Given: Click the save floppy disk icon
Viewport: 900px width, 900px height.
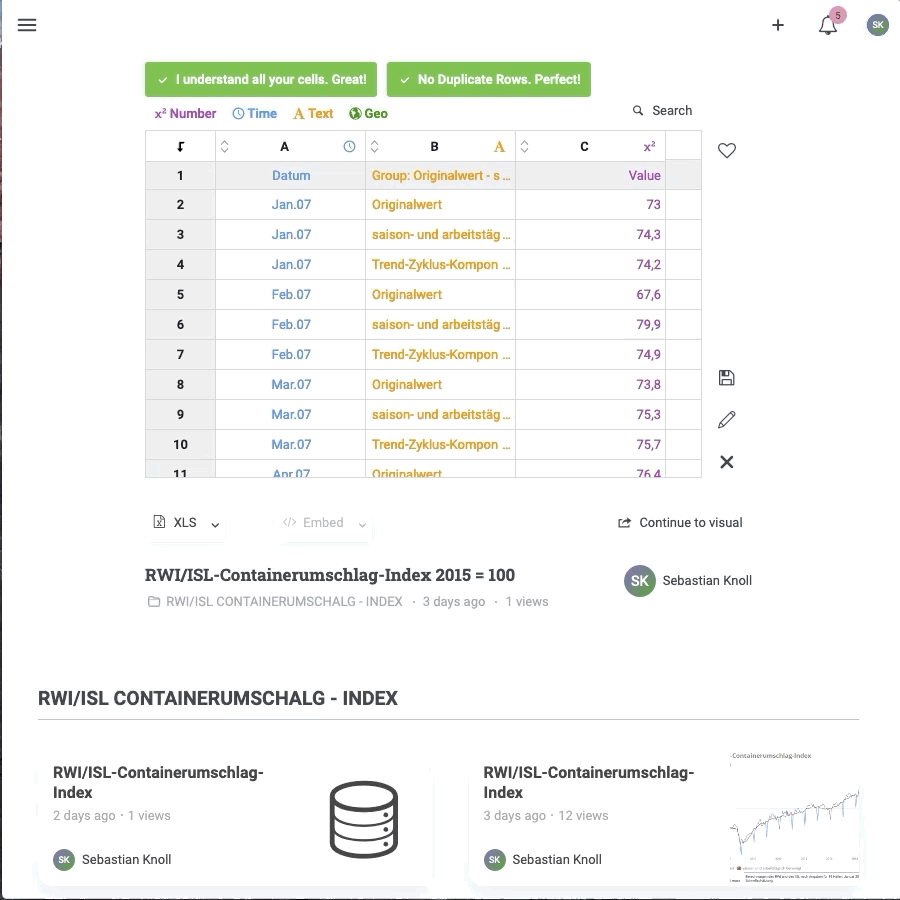Looking at the screenshot, I should click(x=727, y=377).
